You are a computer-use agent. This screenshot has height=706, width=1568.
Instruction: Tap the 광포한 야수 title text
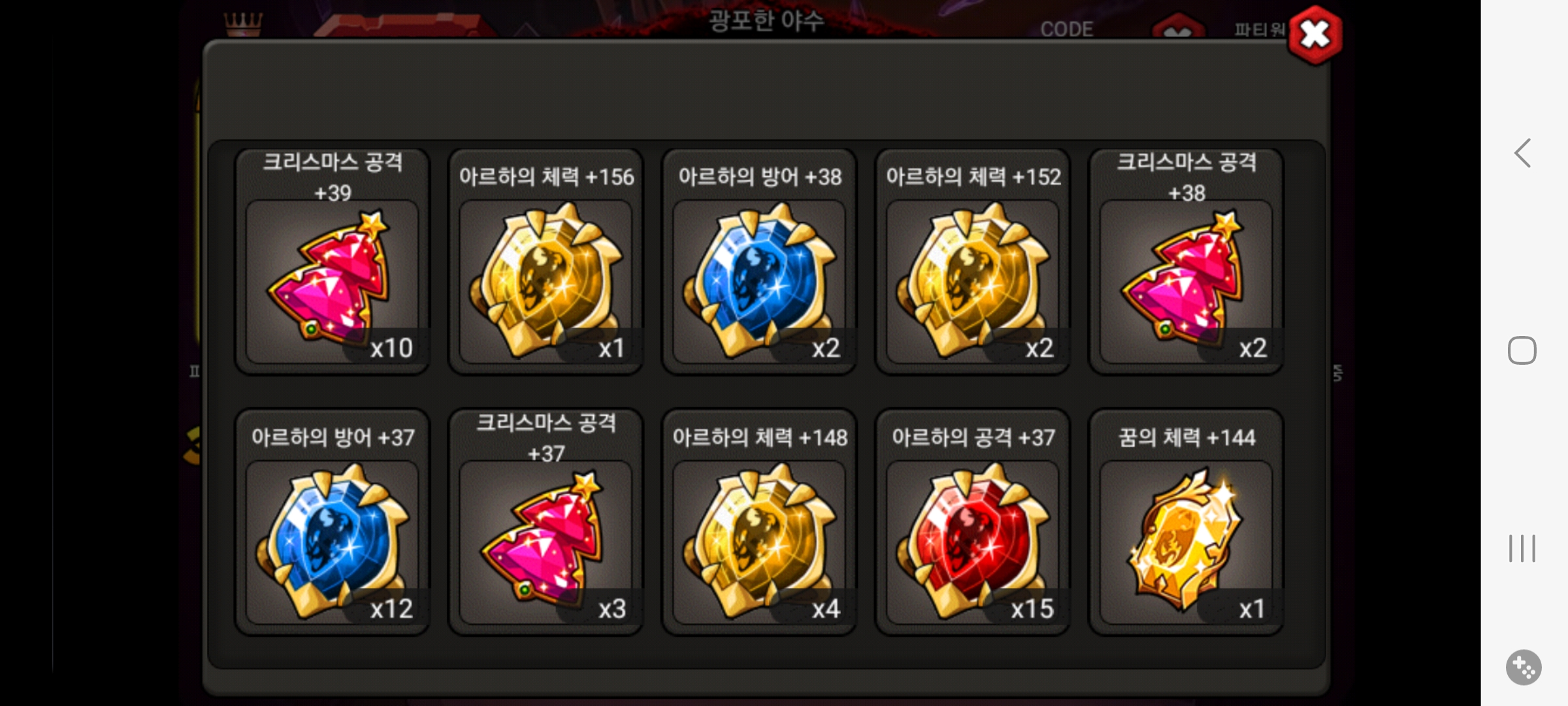[x=767, y=20]
